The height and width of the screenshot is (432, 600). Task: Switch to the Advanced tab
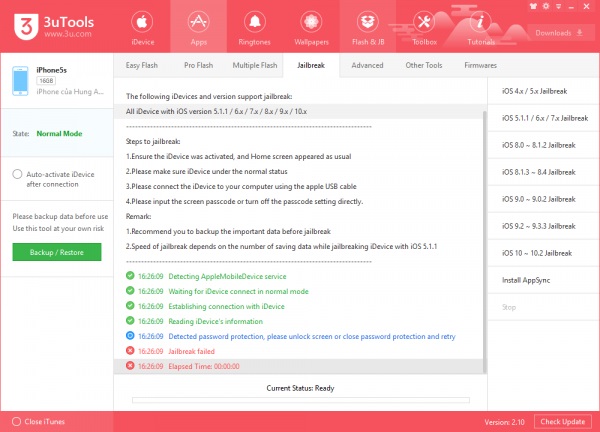tap(367, 65)
